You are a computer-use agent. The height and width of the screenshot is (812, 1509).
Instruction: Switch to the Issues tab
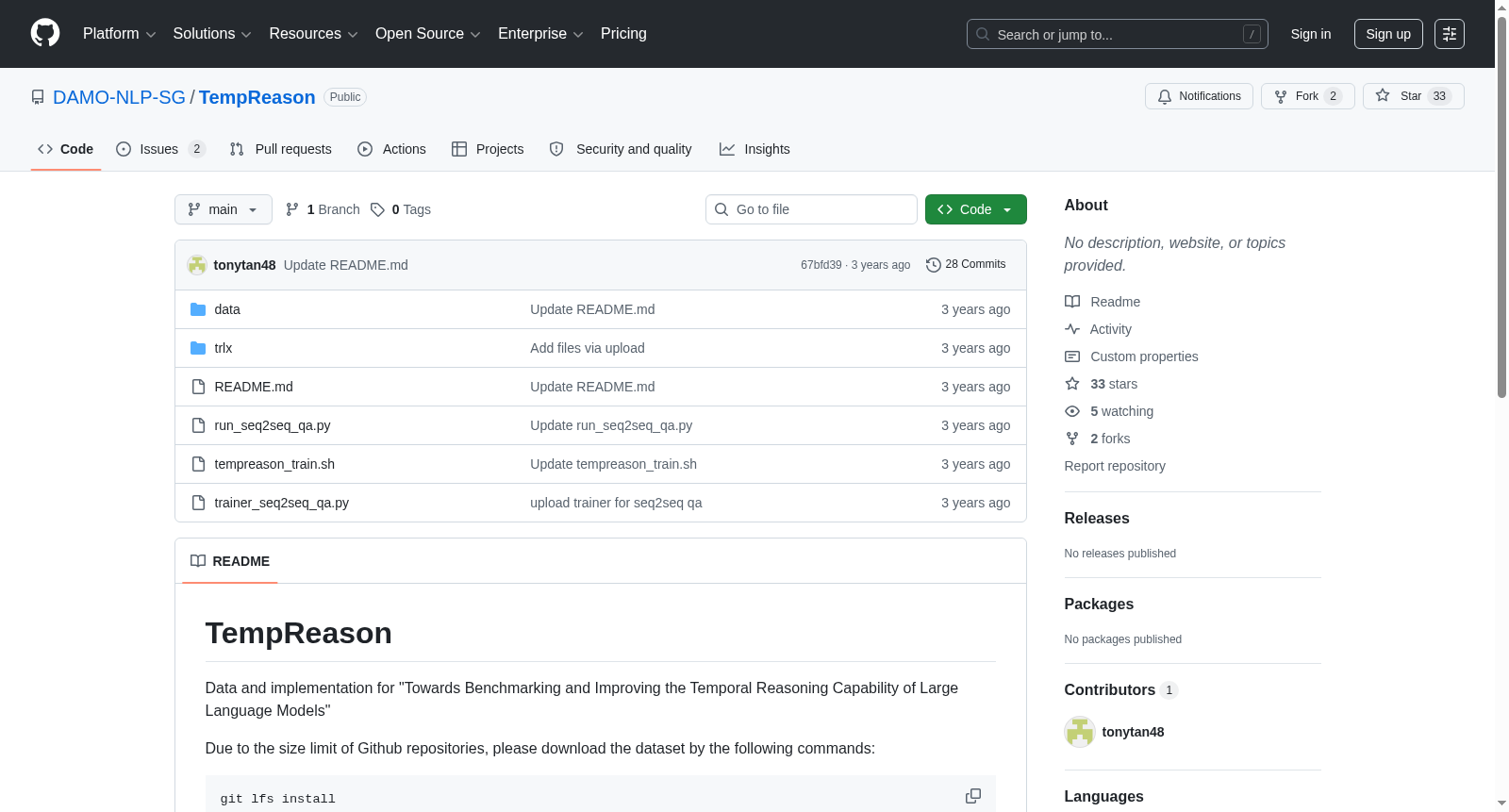click(160, 149)
